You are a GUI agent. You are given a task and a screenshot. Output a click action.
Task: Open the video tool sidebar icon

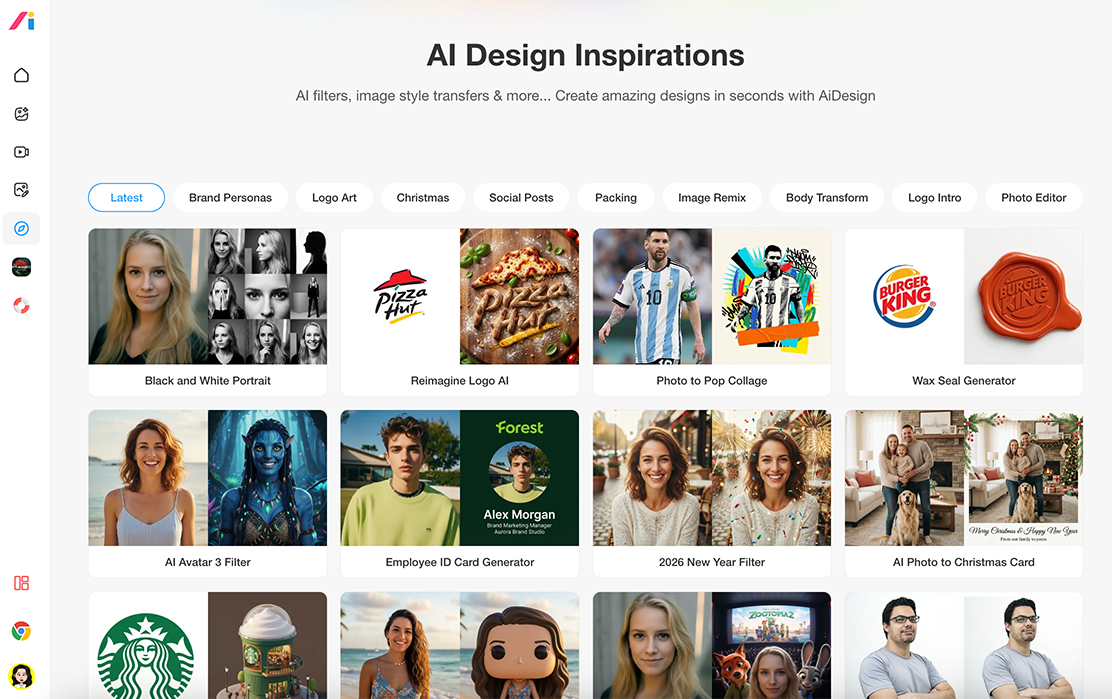(21, 152)
